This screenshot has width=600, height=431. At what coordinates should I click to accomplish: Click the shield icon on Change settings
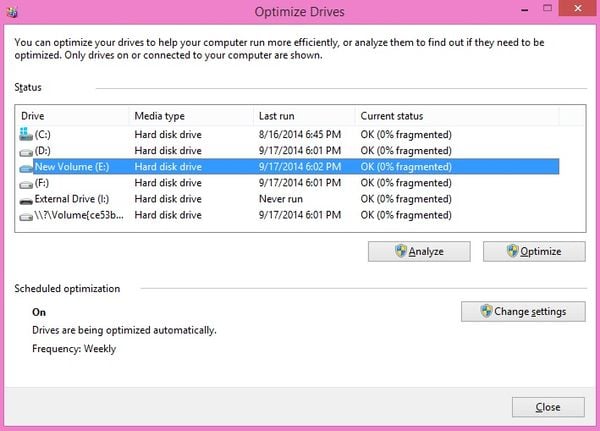pos(486,311)
